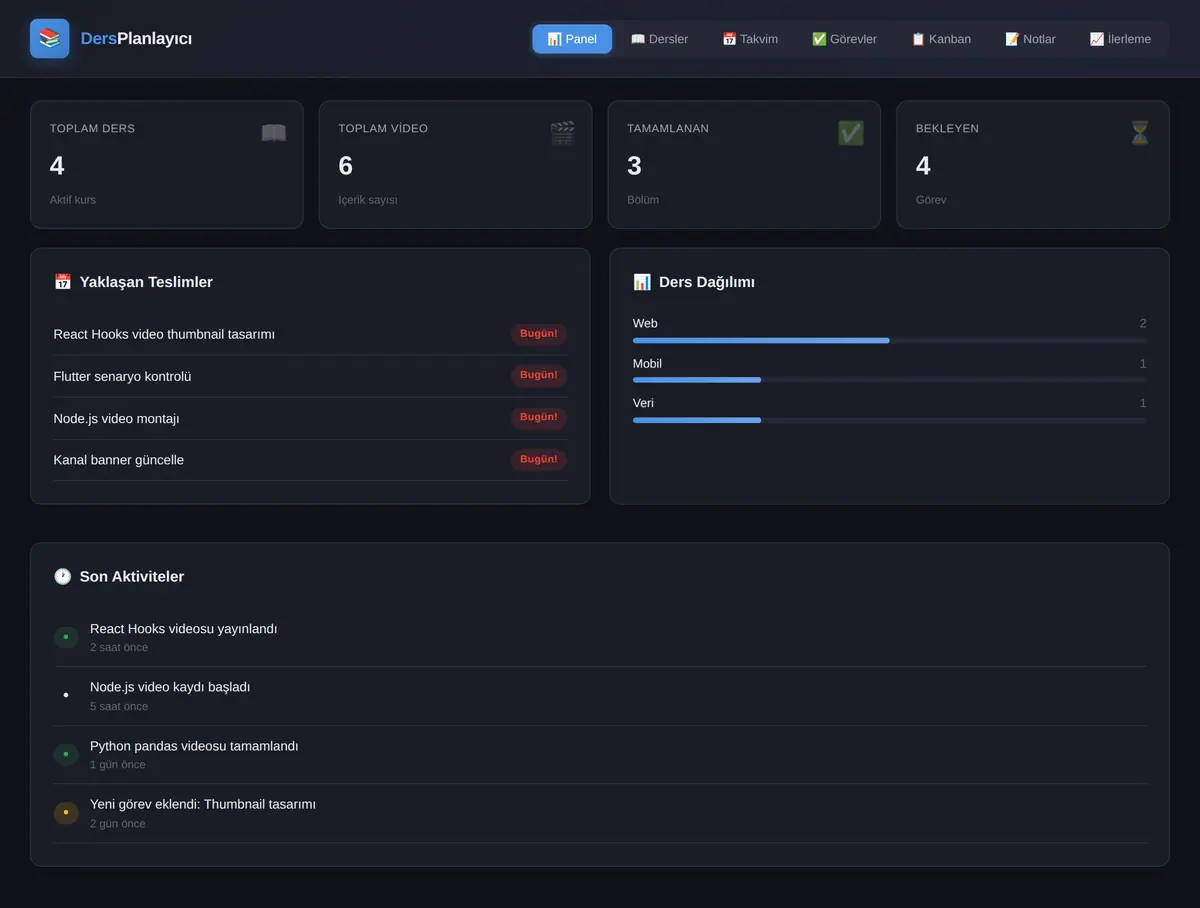The width and height of the screenshot is (1200, 908).
Task: Click the "Web" category label
Action: coord(645,323)
